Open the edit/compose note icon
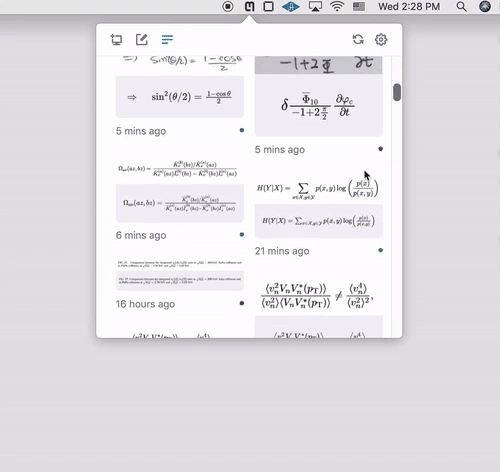Screen dimensions: 500x472 (x=142, y=39)
